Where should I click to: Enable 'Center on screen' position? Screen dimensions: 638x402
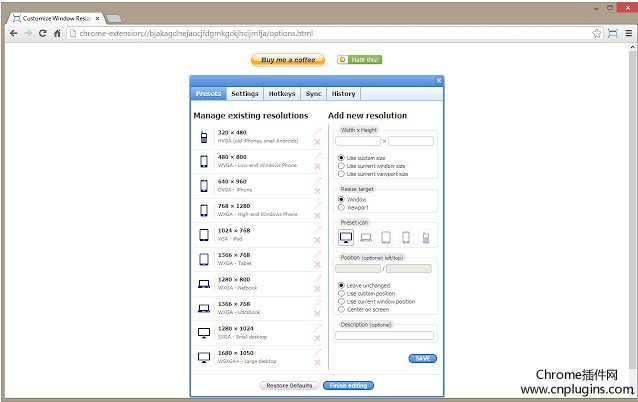[x=341, y=309]
